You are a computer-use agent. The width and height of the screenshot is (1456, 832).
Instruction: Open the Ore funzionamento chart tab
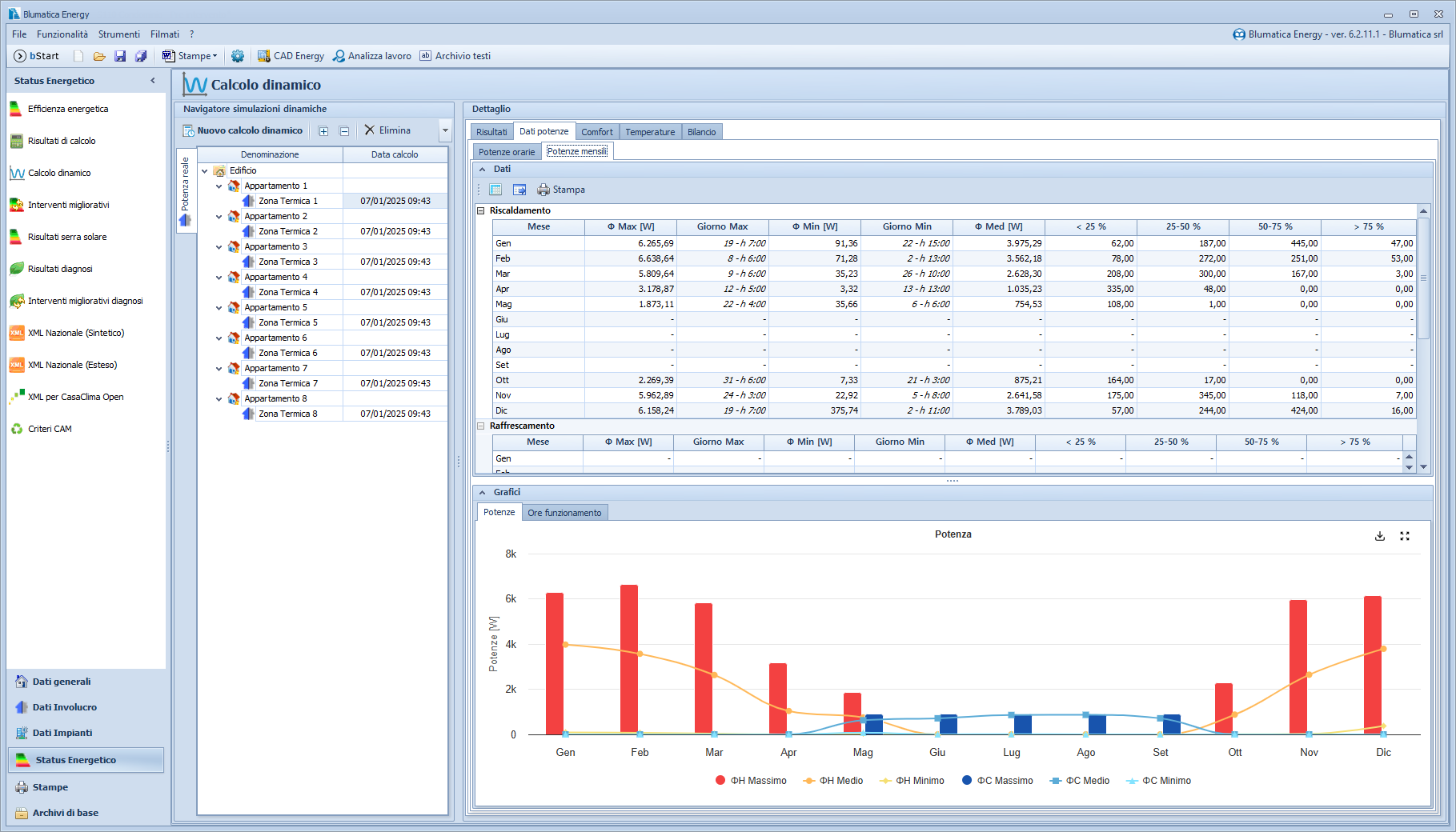tap(564, 513)
